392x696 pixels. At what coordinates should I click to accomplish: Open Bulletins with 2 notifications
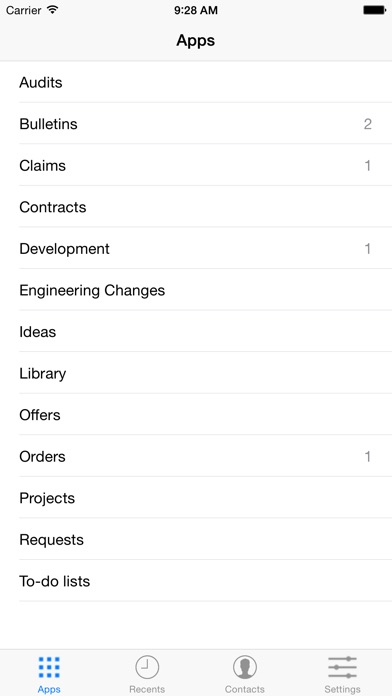coord(196,123)
